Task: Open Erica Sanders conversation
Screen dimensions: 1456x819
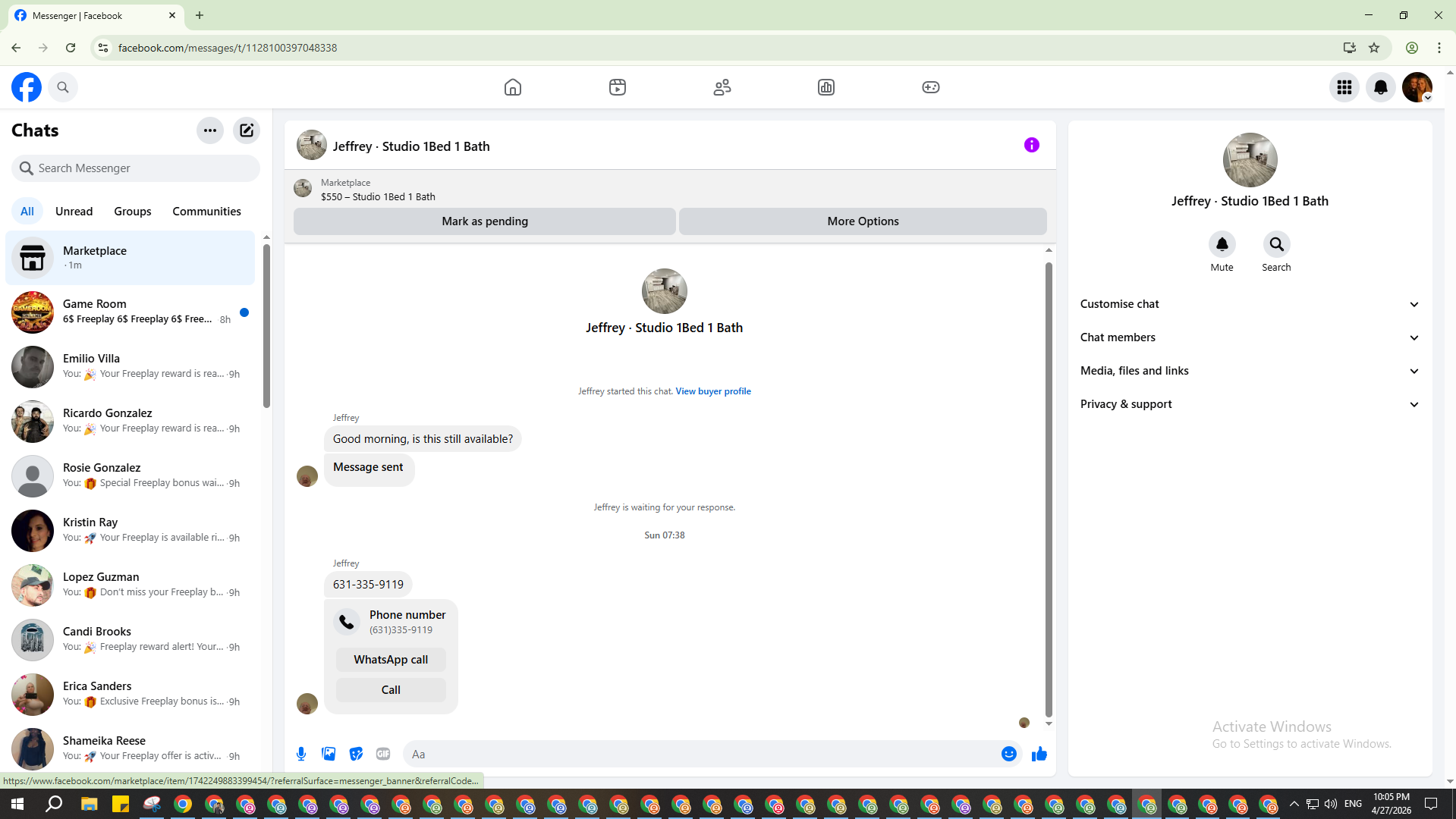Action: pos(131,694)
